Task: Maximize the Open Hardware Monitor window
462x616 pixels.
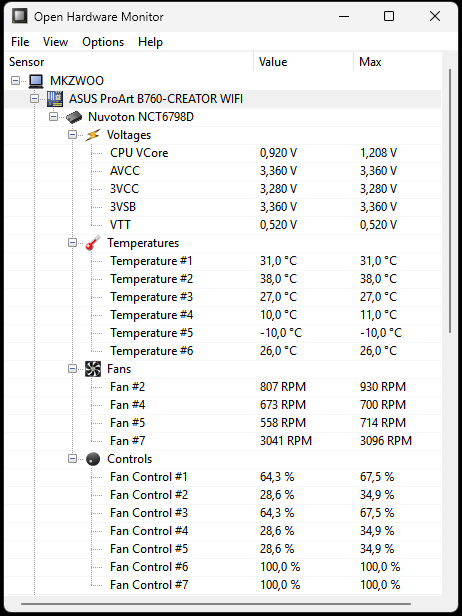Action: tap(389, 16)
